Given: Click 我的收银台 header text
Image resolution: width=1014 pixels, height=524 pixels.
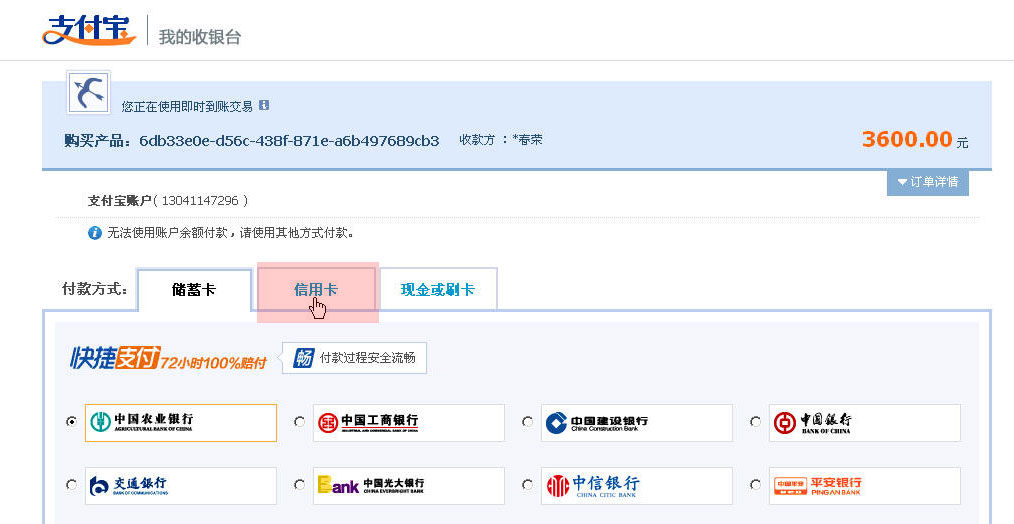Looking at the screenshot, I should pos(200,37).
